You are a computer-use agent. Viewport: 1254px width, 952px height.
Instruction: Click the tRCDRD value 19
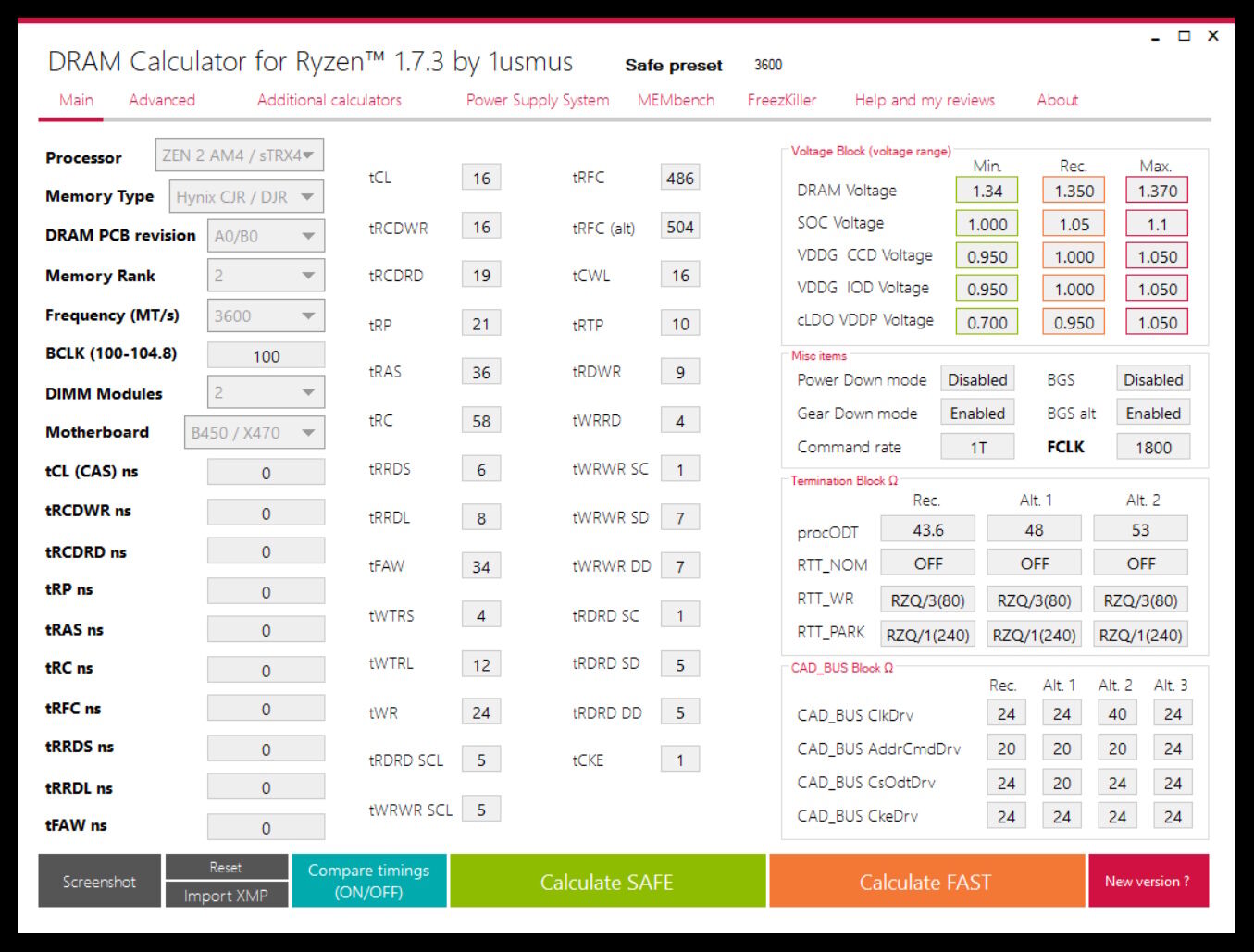481,275
